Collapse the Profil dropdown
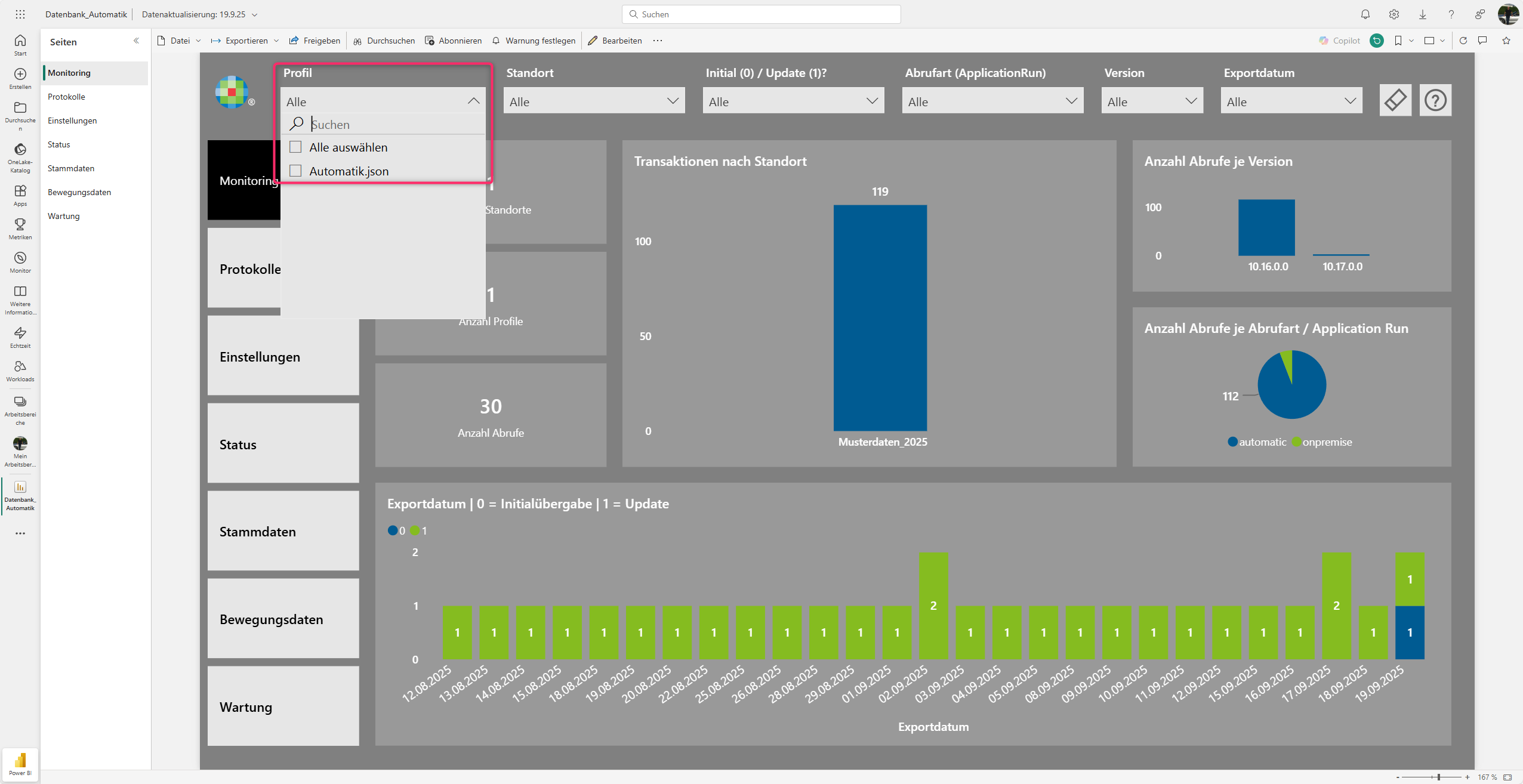 pos(473,101)
